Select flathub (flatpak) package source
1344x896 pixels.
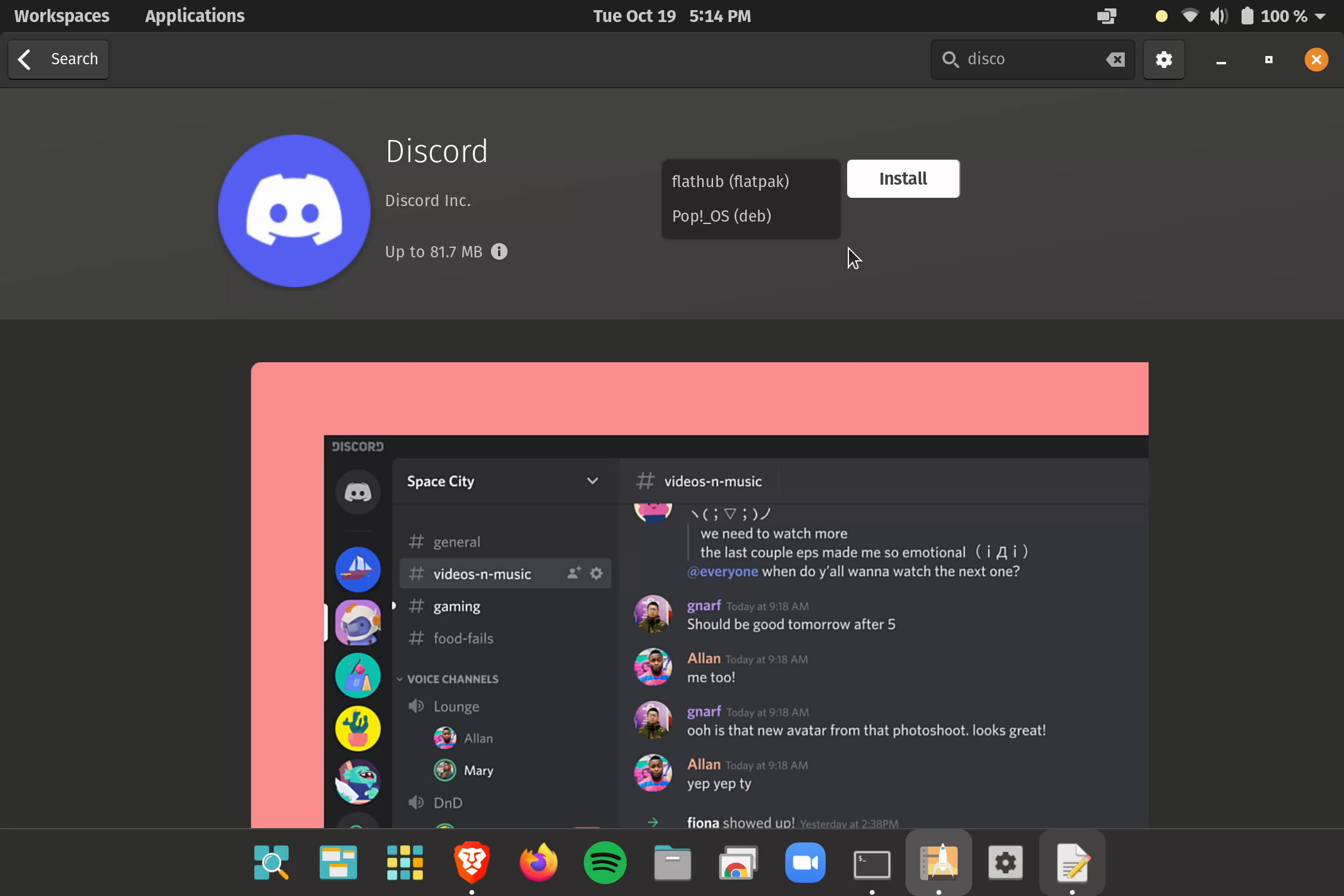pos(730,181)
